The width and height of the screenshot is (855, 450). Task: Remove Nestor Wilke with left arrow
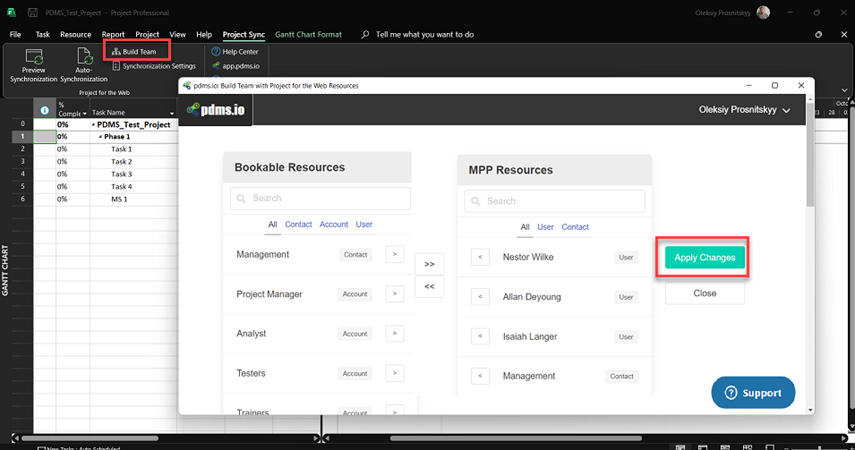480,257
